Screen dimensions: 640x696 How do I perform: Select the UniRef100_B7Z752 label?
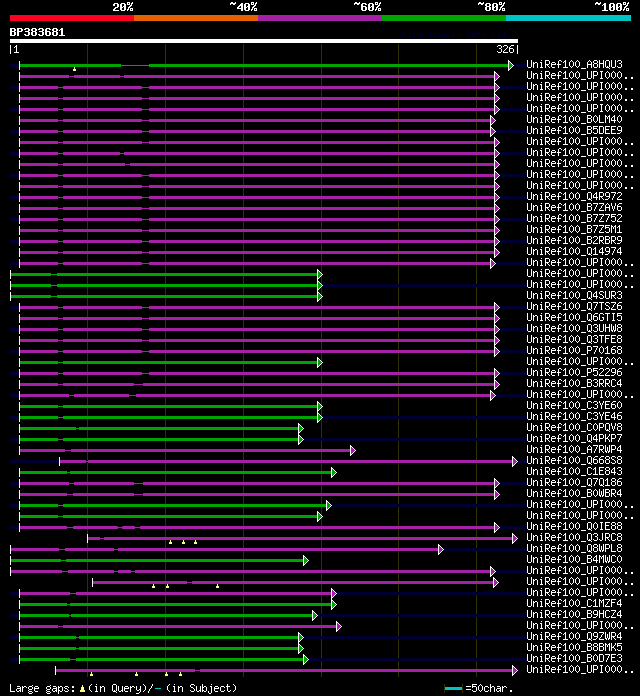(x=574, y=218)
